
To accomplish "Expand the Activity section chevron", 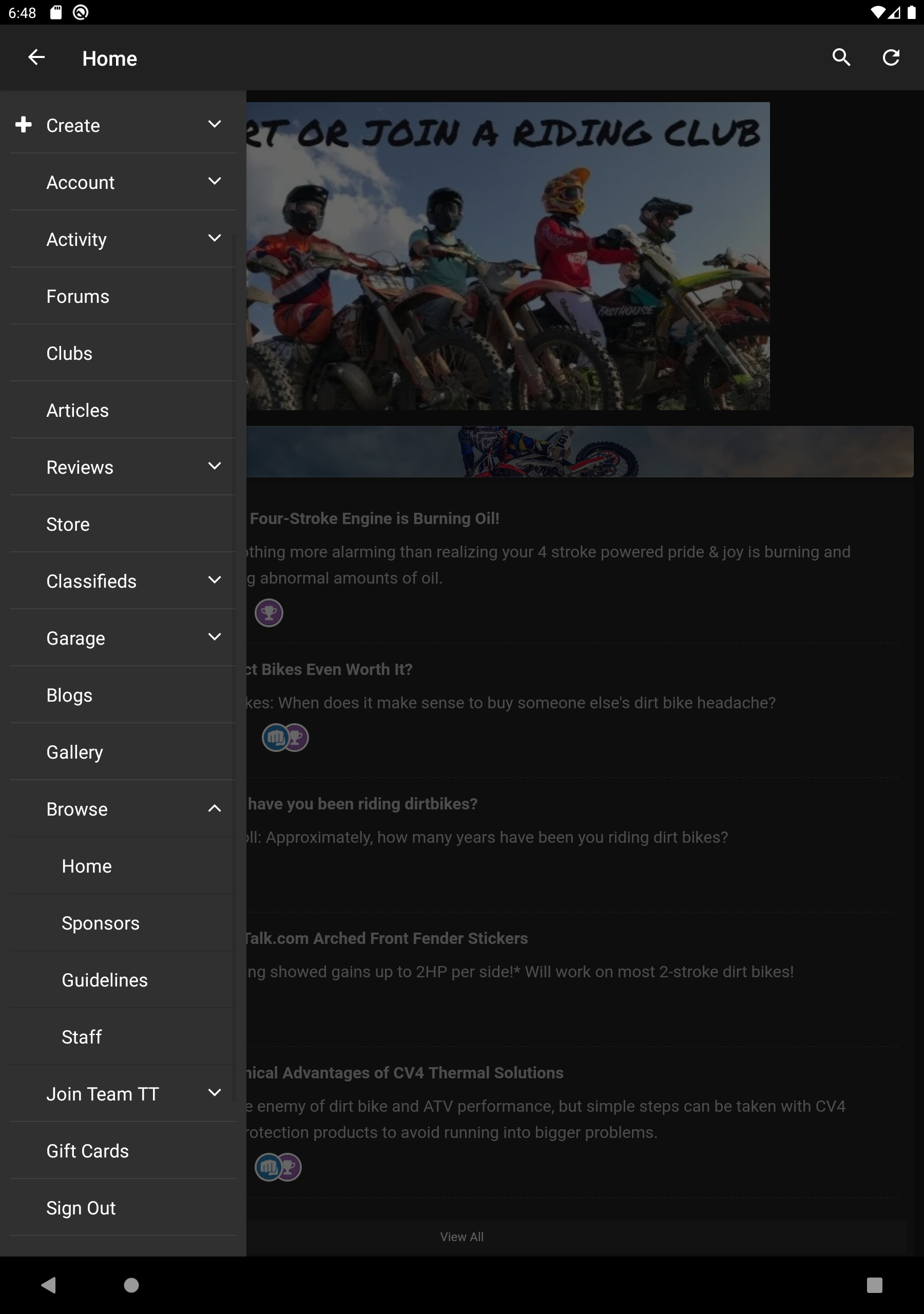I will click(x=215, y=238).
